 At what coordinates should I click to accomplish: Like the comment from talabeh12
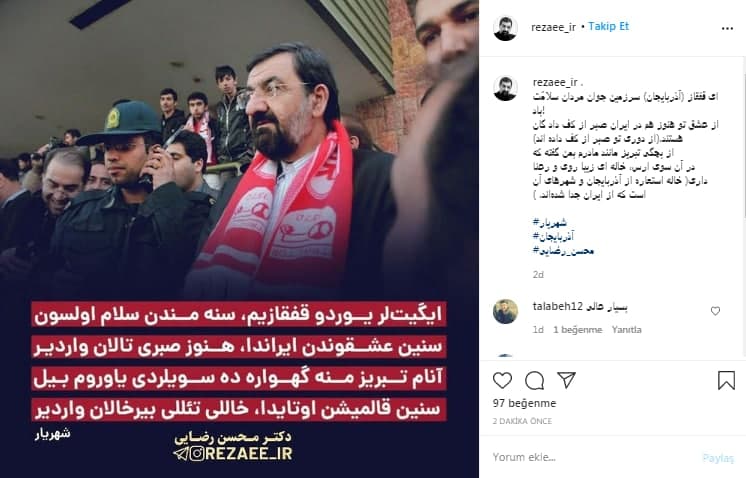(715, 311)
